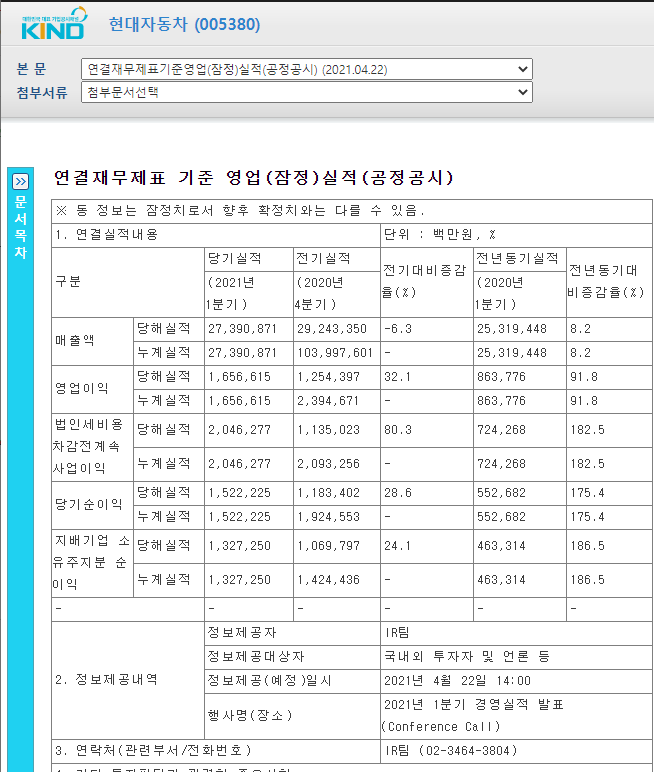Click the value 29,243,350

(x=332, y=329)
